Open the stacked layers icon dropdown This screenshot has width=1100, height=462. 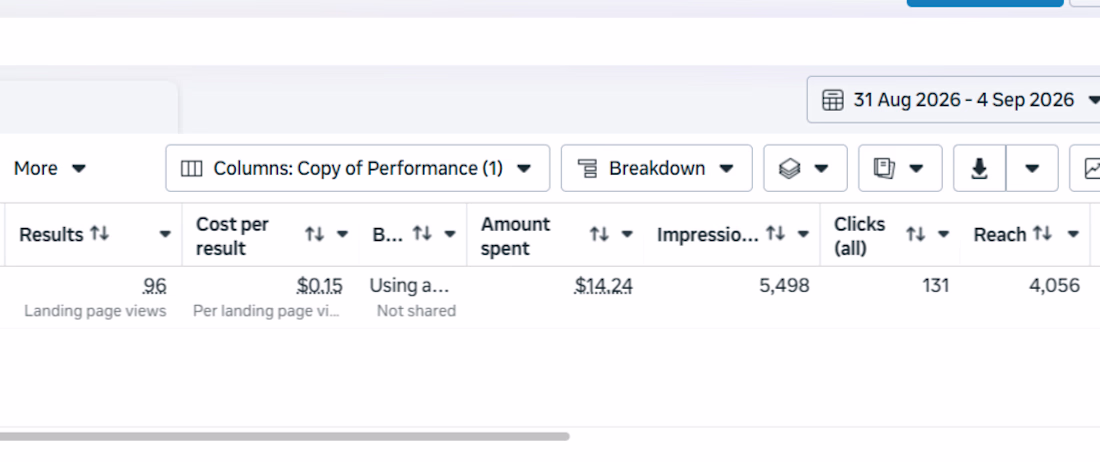(805, 168)
